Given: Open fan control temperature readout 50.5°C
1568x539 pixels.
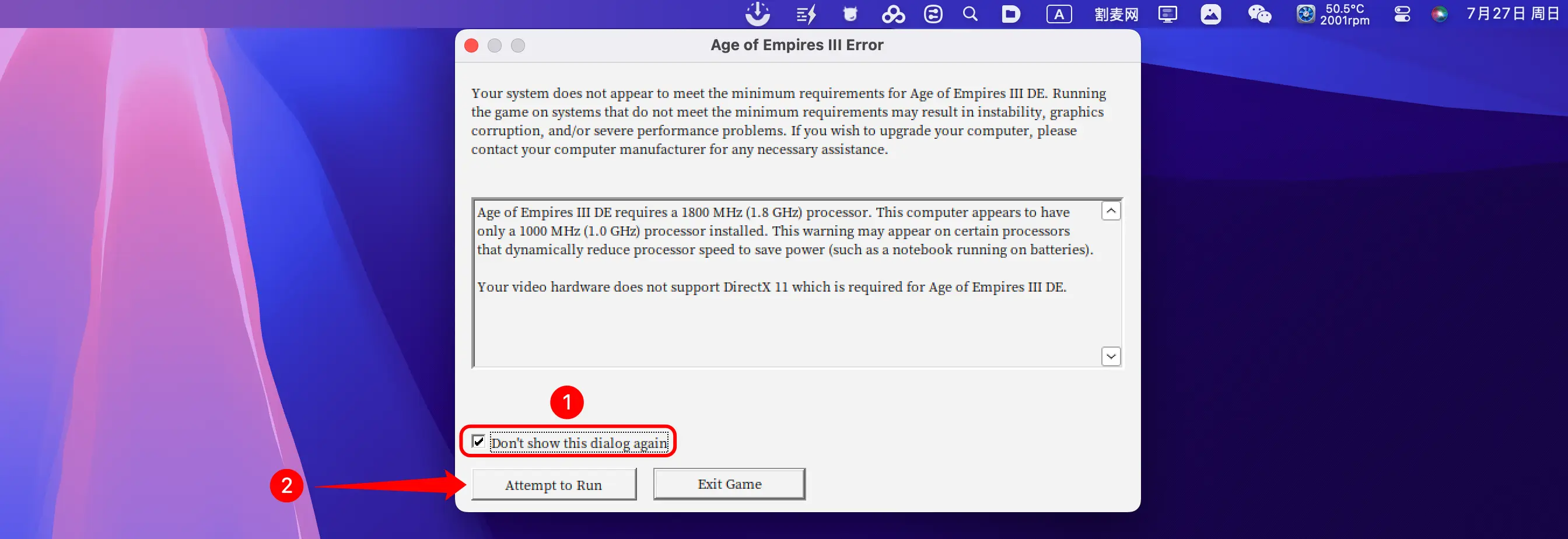Looking at the screenshot, I should tap(1333, 14).
